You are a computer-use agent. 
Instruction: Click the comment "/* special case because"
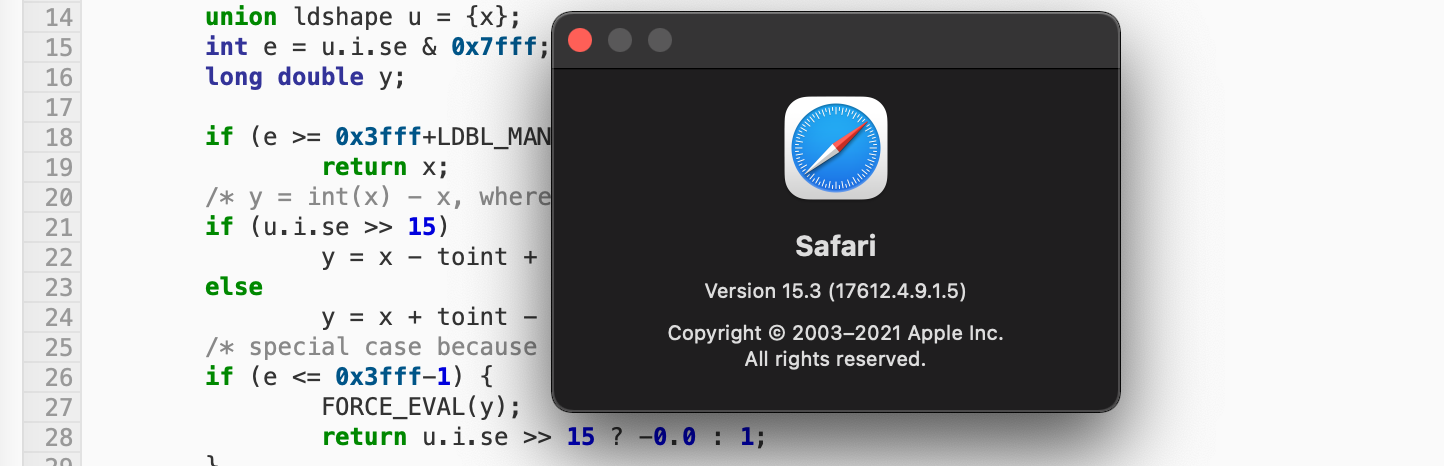coord(371,347)
